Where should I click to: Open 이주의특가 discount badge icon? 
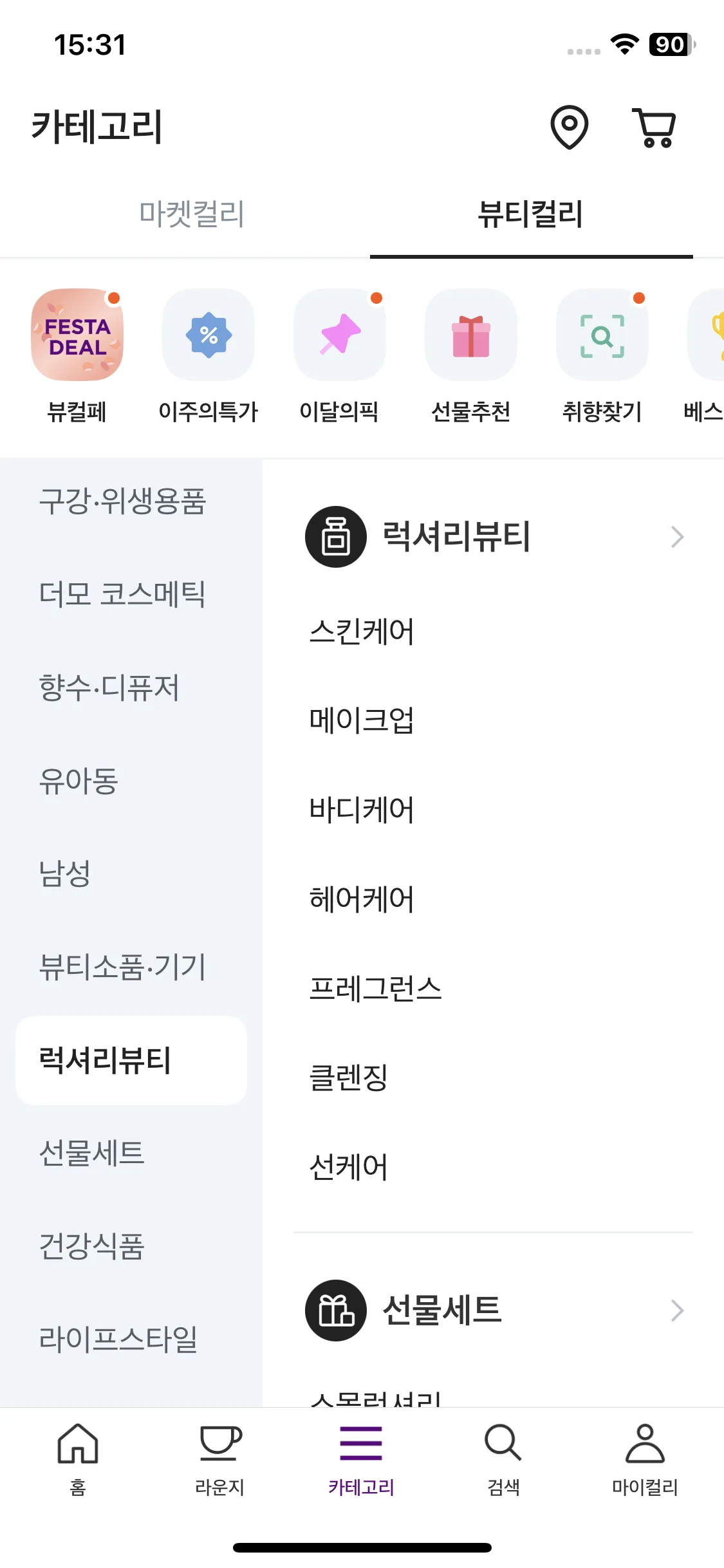[209, 335]
